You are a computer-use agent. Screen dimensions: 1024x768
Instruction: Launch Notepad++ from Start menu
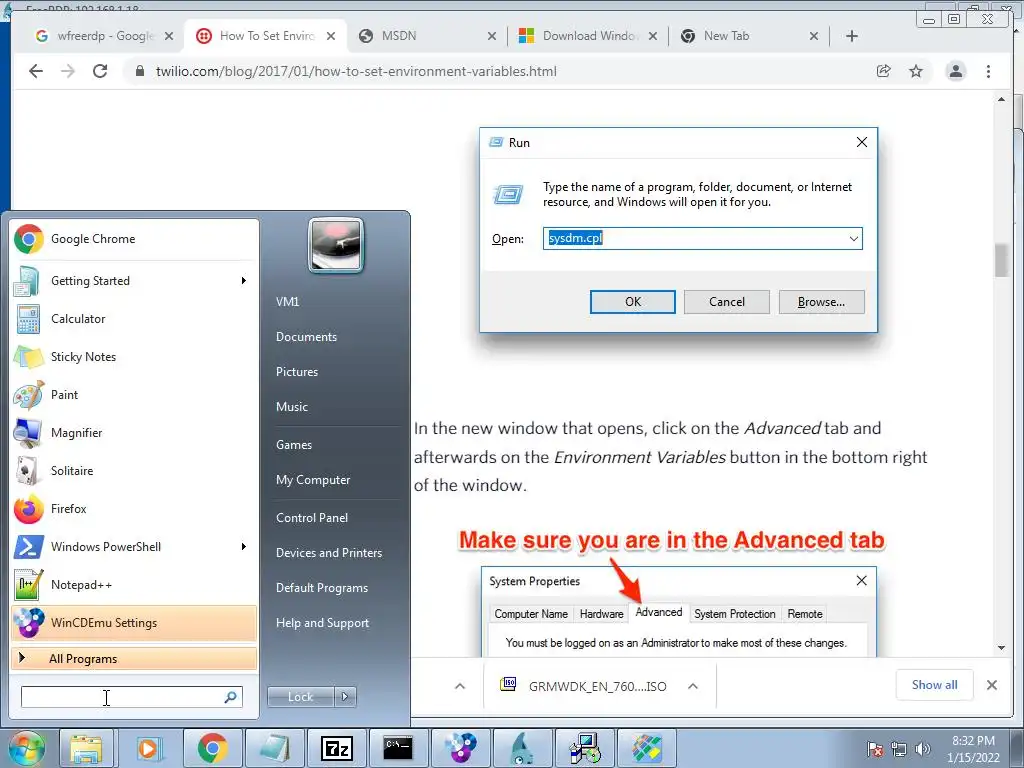(134, 584)
